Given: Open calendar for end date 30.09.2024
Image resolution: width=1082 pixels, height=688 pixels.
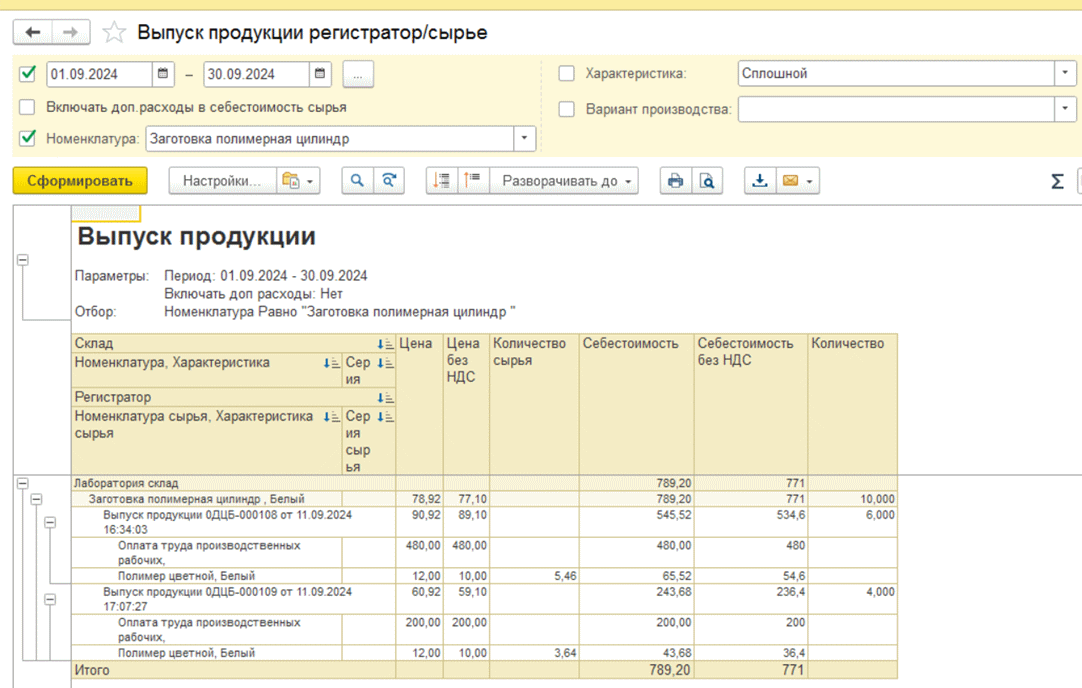Looking at the screenshot, I should [x=320, y=74].
